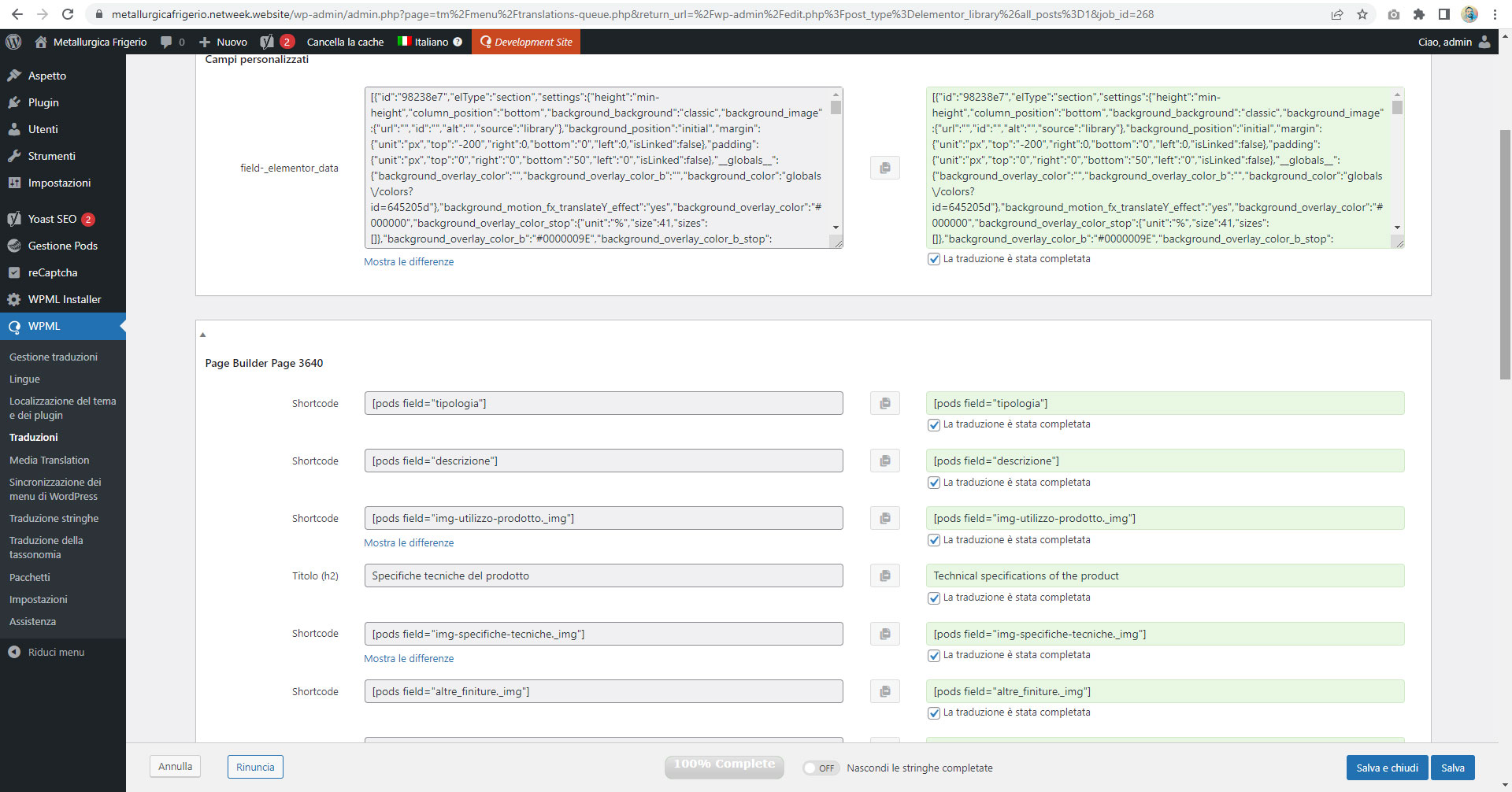Image resolution: width=1512 pixels, height=792 pixels.
Task: Open the WPML menu icon in sidebar
Action: coord(14,326)
